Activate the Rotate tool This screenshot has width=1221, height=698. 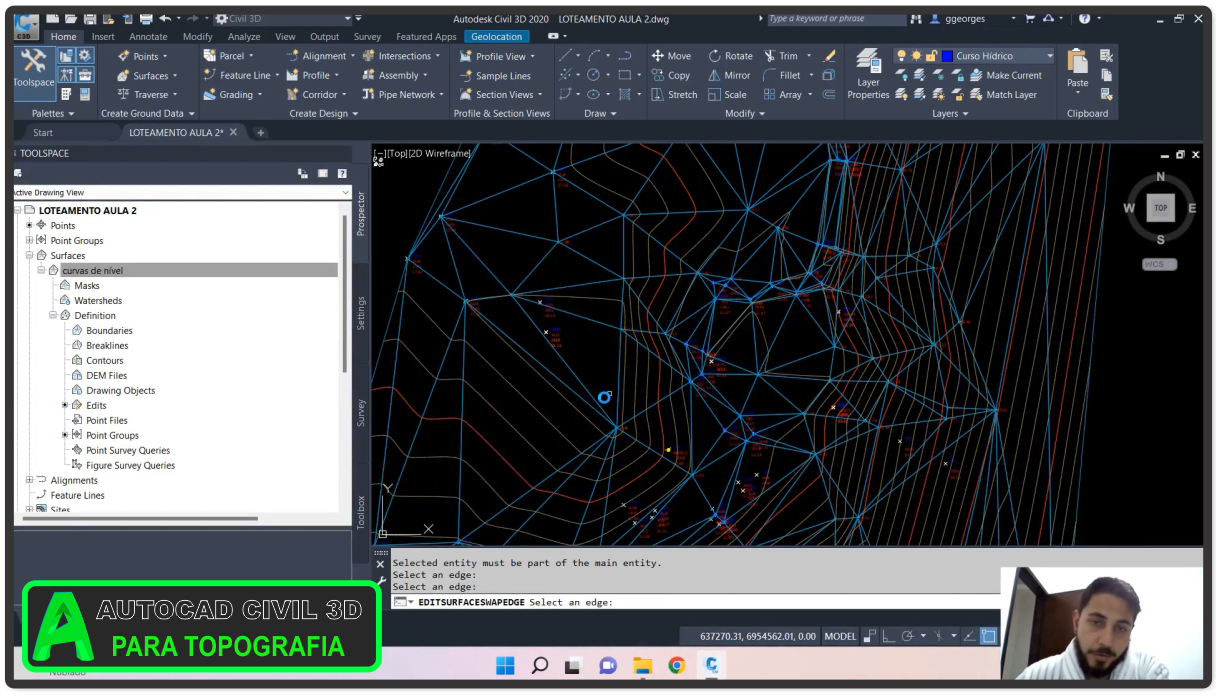pos(730,56)
